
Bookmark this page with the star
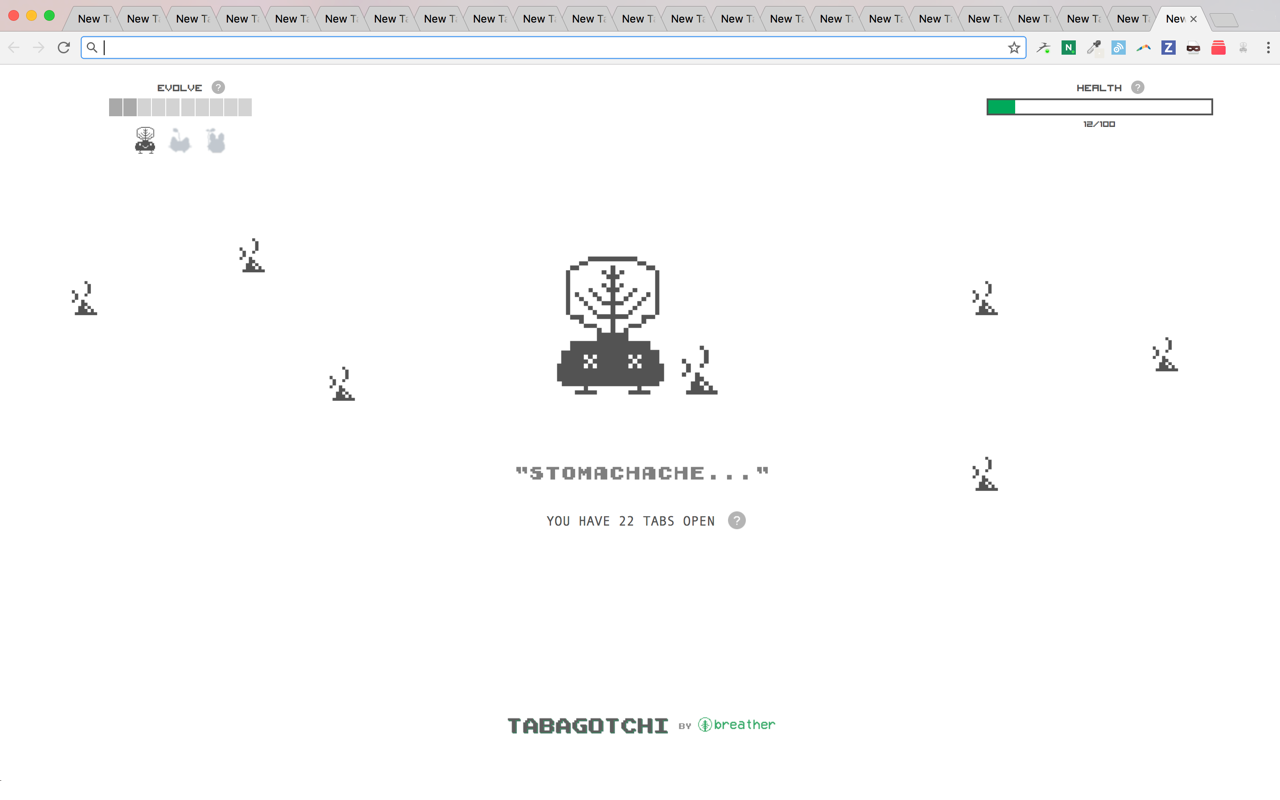coord(1014,47)
